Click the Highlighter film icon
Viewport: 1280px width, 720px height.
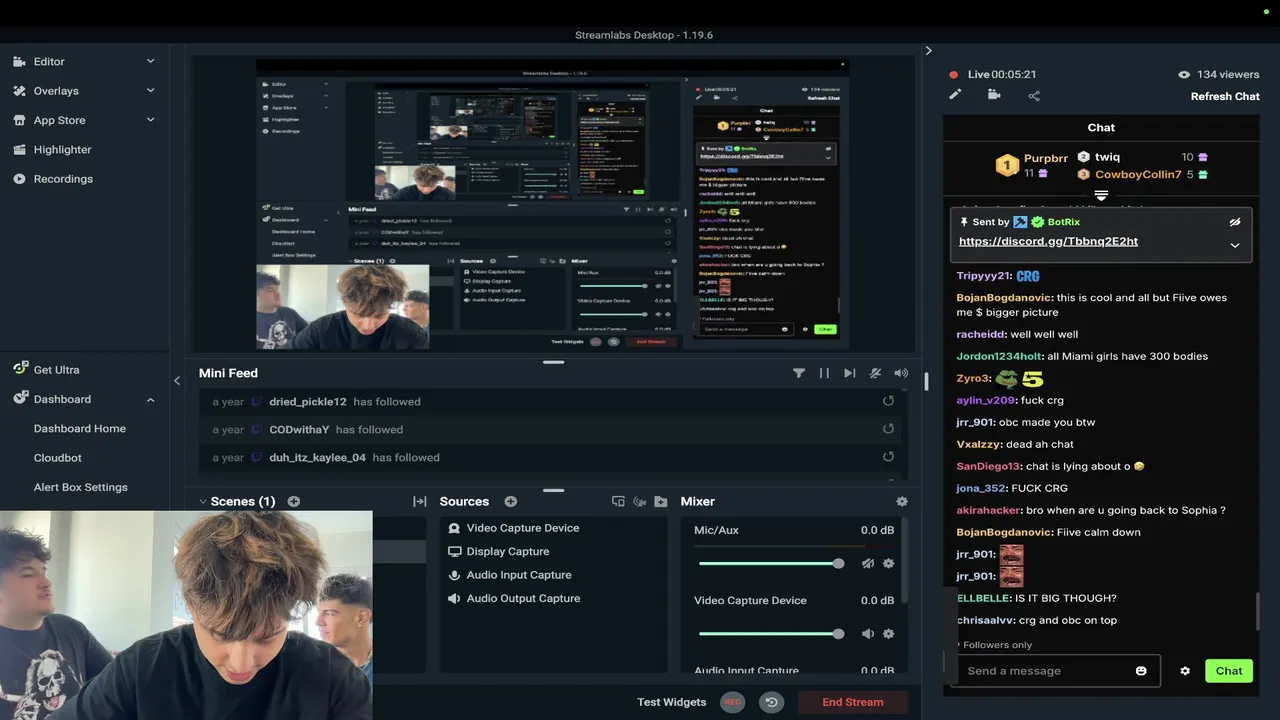pos(19,149)
